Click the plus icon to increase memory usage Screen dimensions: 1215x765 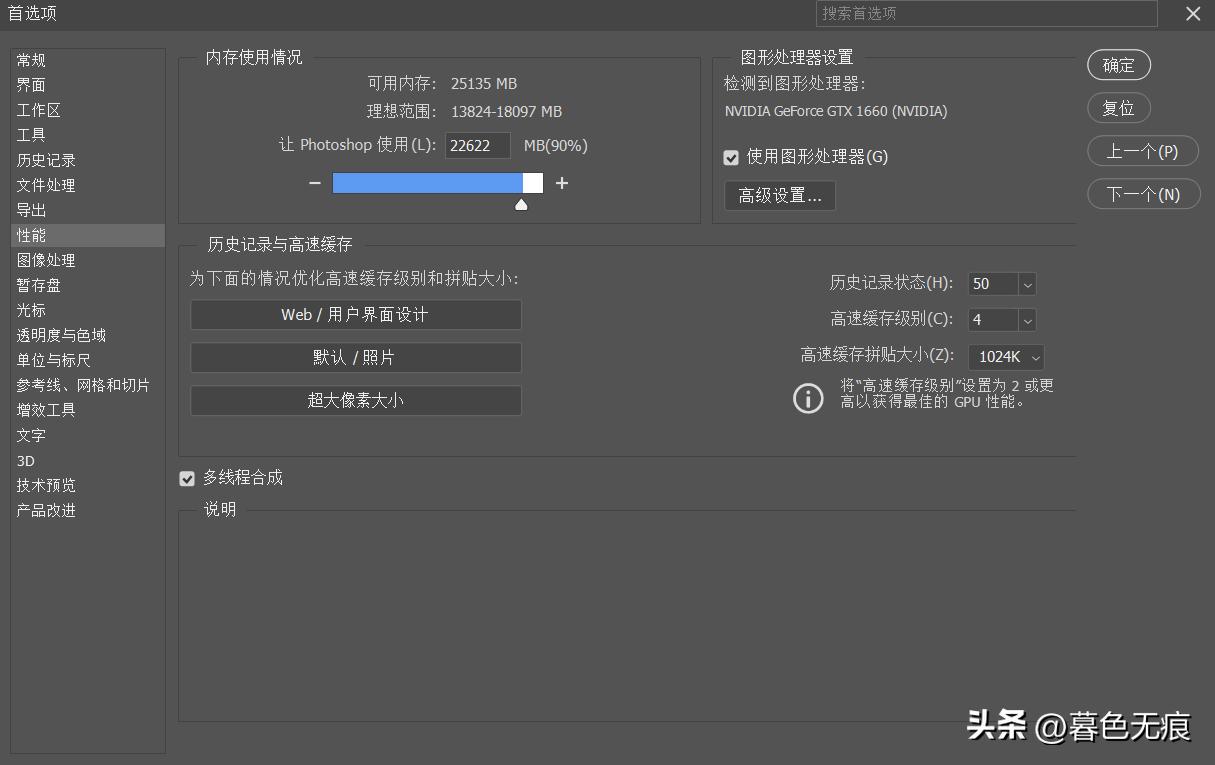(x=562, y=183)
